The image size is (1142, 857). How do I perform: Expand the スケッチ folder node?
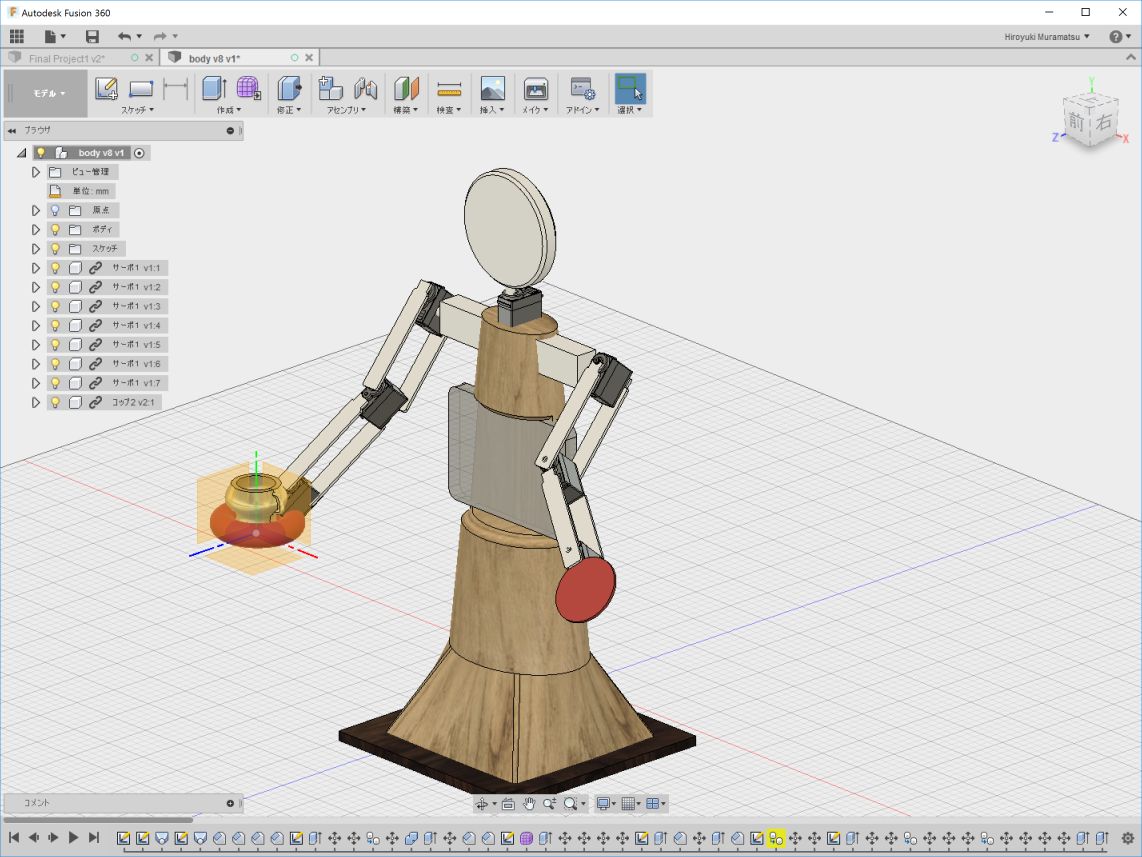point(35,248)
